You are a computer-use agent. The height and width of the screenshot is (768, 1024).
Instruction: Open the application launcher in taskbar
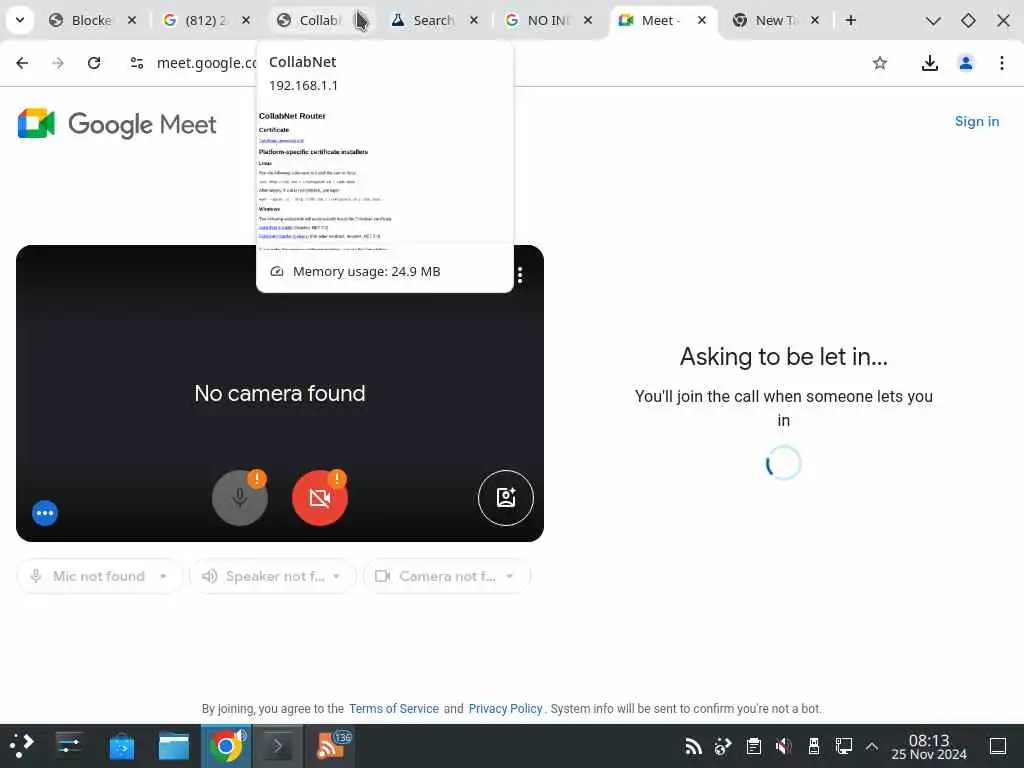(x=21, y=745)
